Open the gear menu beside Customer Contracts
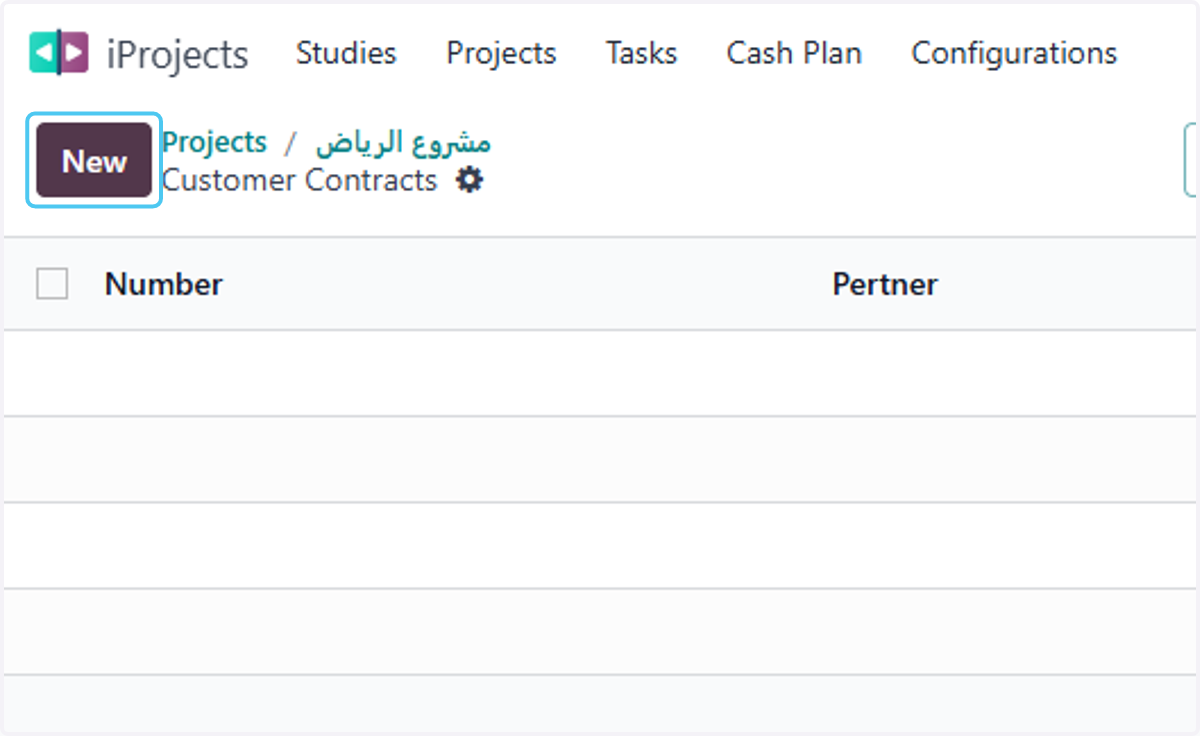 (469, 181)
